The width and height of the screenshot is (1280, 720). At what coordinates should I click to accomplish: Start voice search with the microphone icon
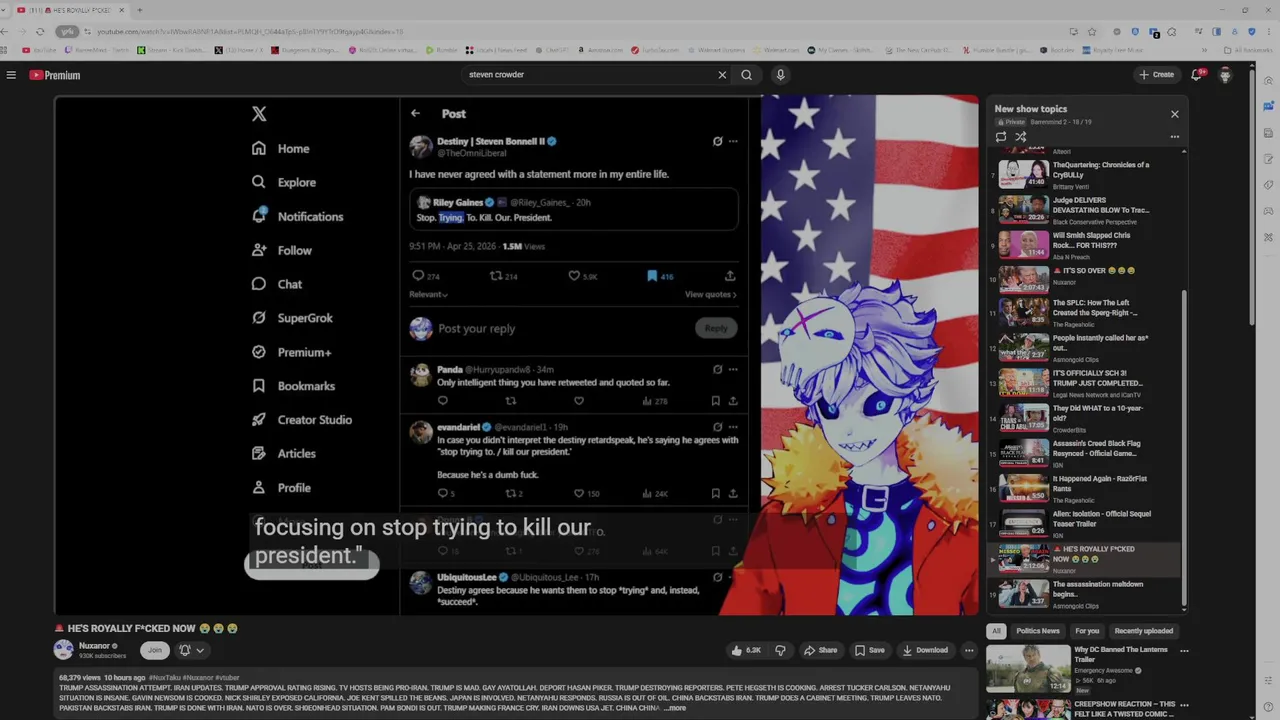pyautogui.click(x=780, y=75)
